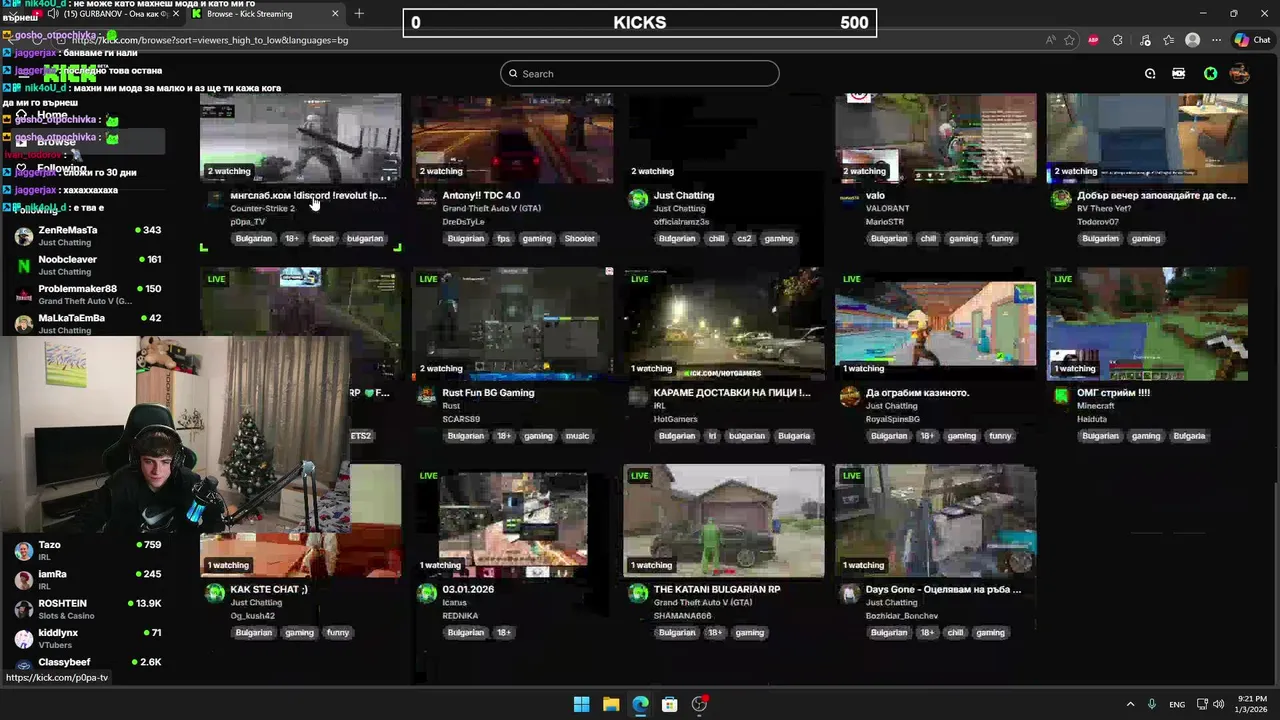
Task: Click officialramz3s channel avatar
Action: [638, 199]
